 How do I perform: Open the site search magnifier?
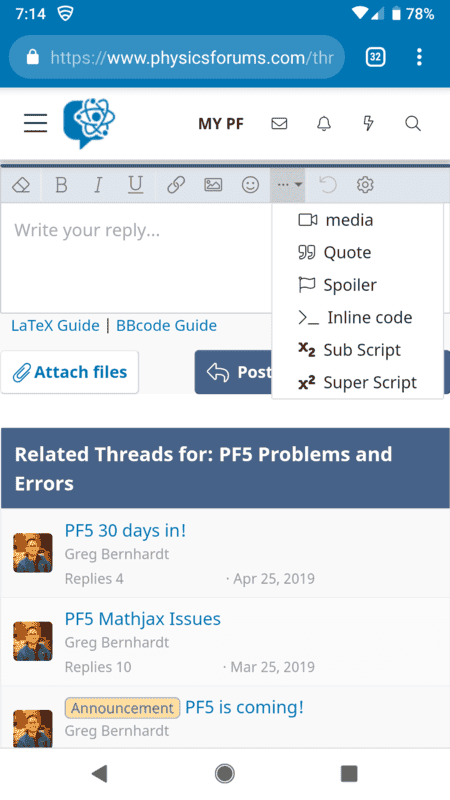pyautogui.click(x=413, y=123)
